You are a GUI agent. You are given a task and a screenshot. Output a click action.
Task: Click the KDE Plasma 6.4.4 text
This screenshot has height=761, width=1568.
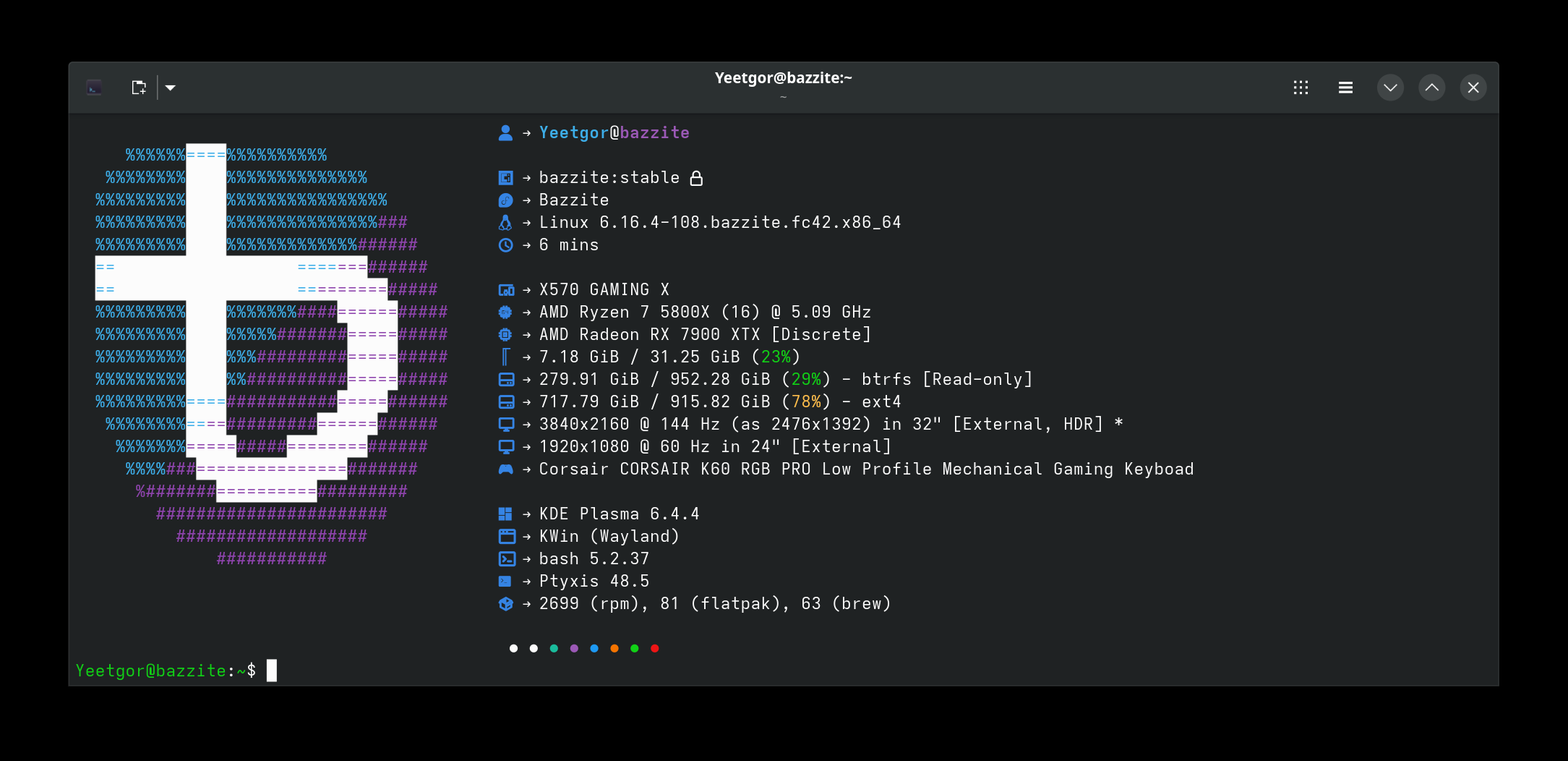tap(619, 514)
